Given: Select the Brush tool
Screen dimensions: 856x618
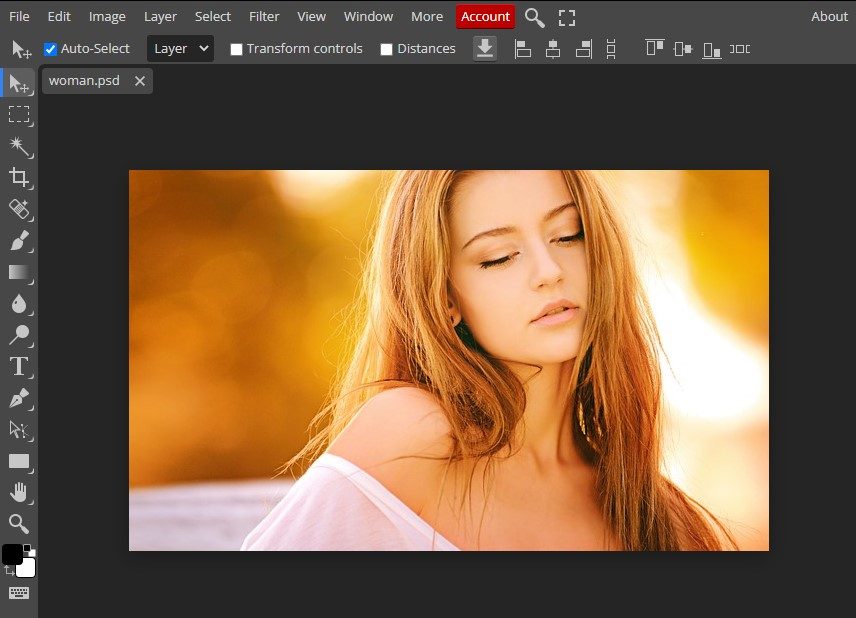Looking at the screenshot, I should tap(18, 241).
